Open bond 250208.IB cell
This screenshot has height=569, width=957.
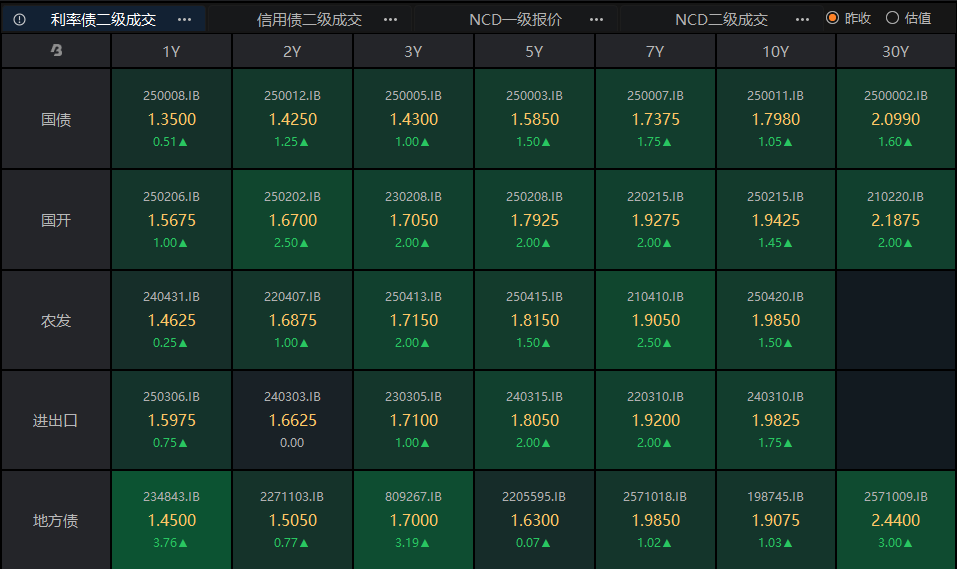pyautogui.click(x=534, y=219)
